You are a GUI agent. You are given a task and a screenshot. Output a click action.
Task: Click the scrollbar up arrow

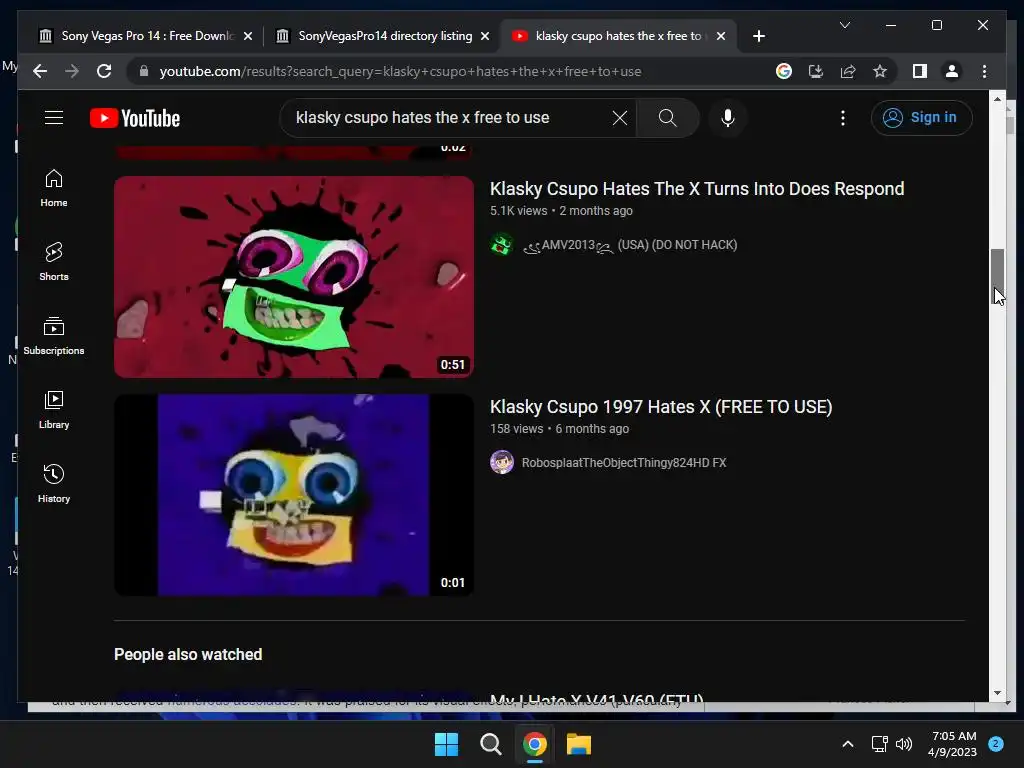[x=997, y=99]
